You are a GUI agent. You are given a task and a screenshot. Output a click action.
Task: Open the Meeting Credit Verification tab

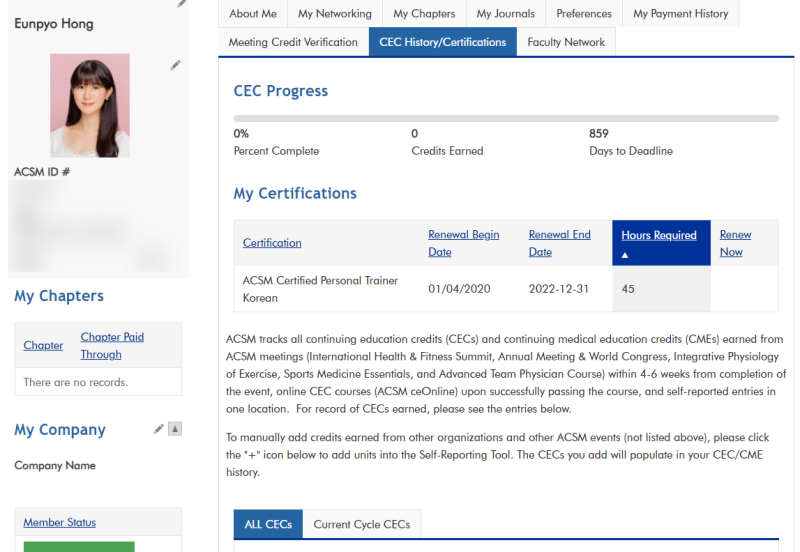point(293,42)
